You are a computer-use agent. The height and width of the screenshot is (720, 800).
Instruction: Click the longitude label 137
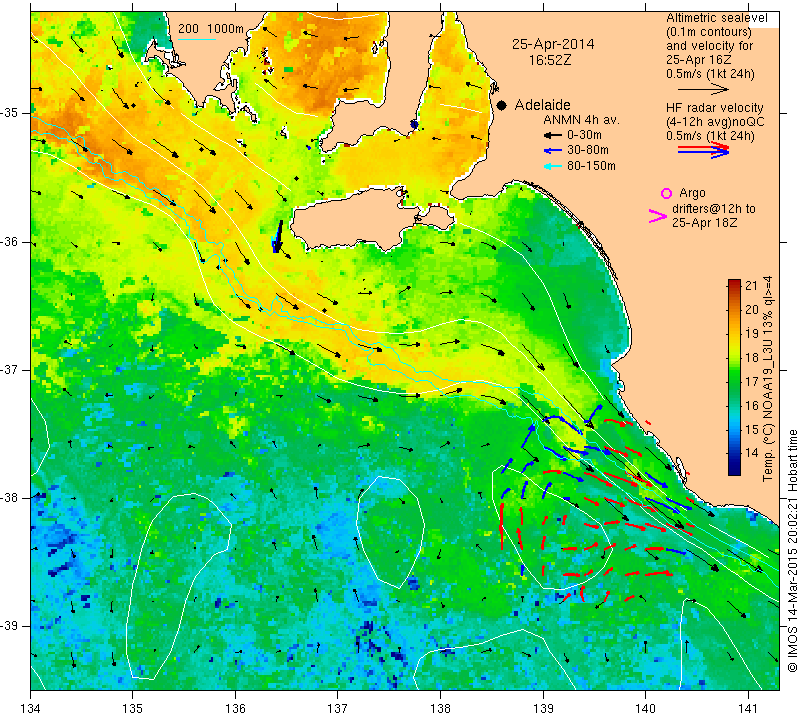click(337, 708)
